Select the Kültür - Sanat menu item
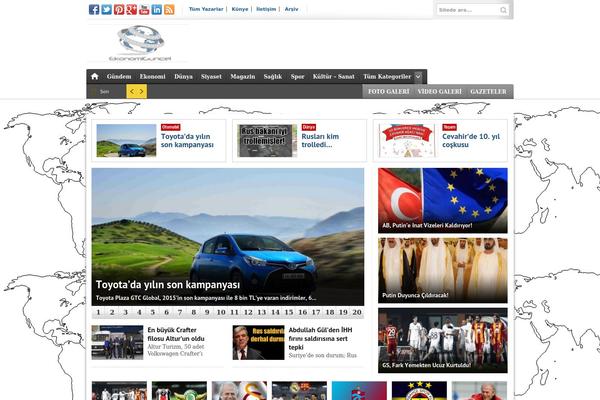The width and height of the screenshot is (600, 400). click(334, 77)
